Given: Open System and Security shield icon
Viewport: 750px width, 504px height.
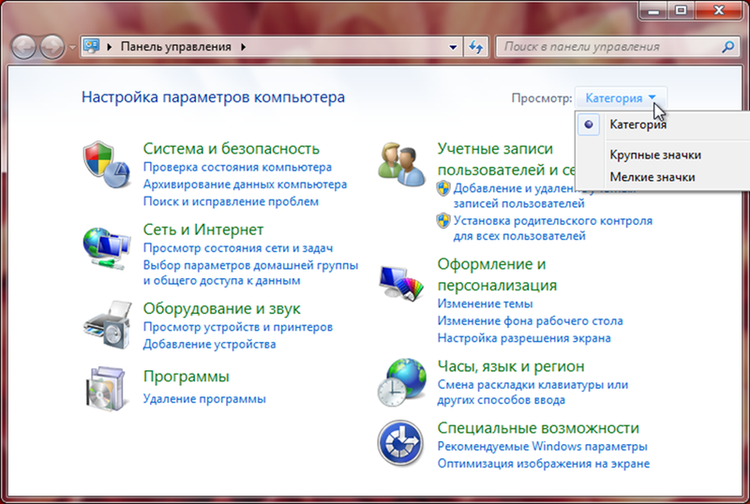Looking at the screenshot, I should (x=106, y=165).
